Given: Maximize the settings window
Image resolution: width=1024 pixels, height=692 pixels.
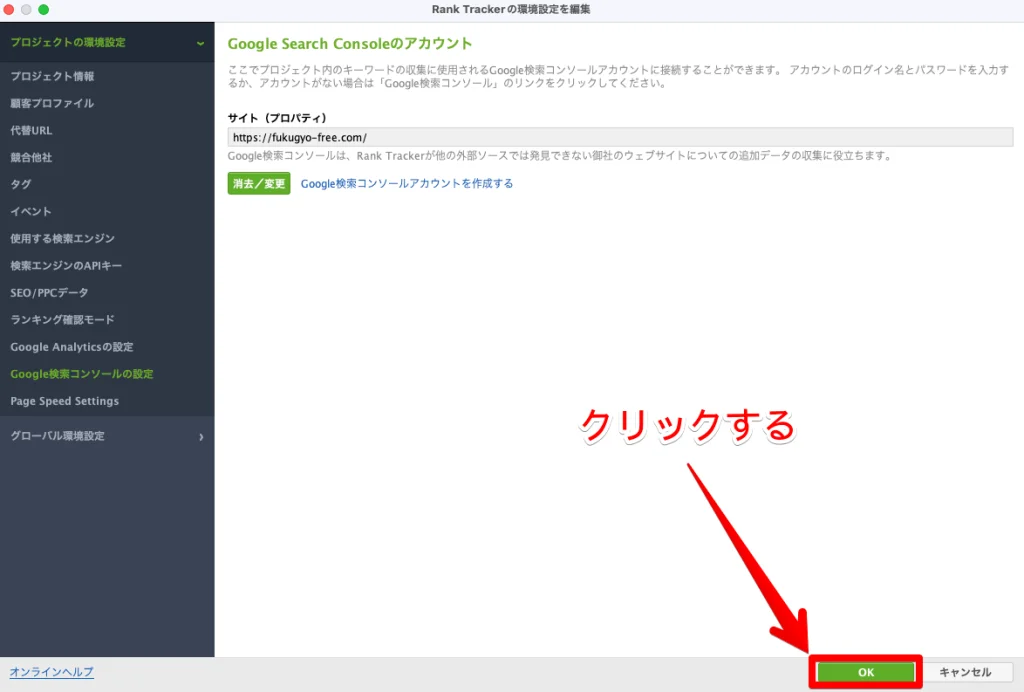Looking at the screenshot, I should (x=44, y=9).
